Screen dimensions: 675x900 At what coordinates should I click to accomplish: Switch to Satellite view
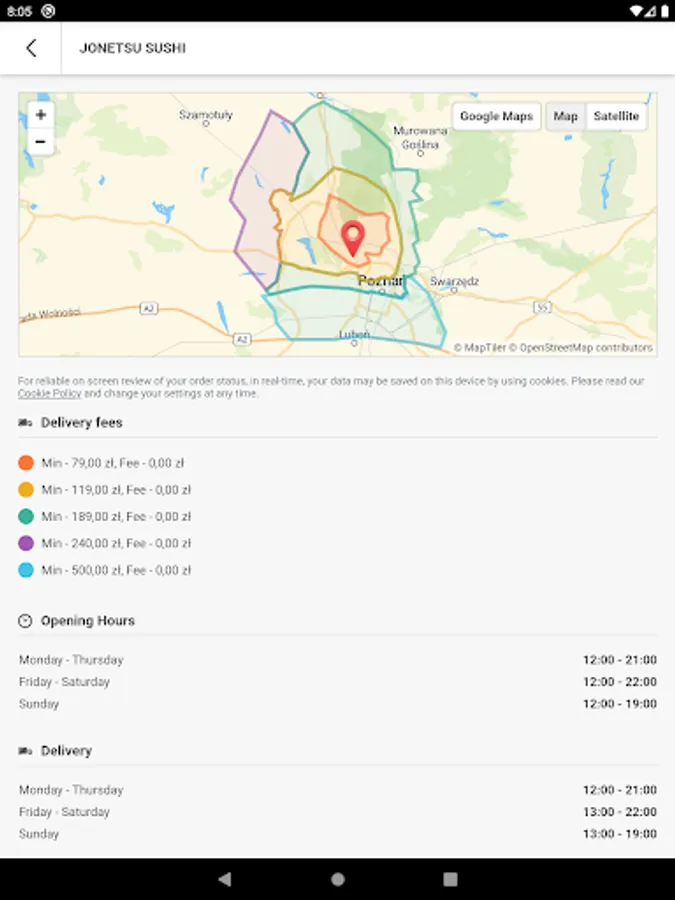point(616,117)
